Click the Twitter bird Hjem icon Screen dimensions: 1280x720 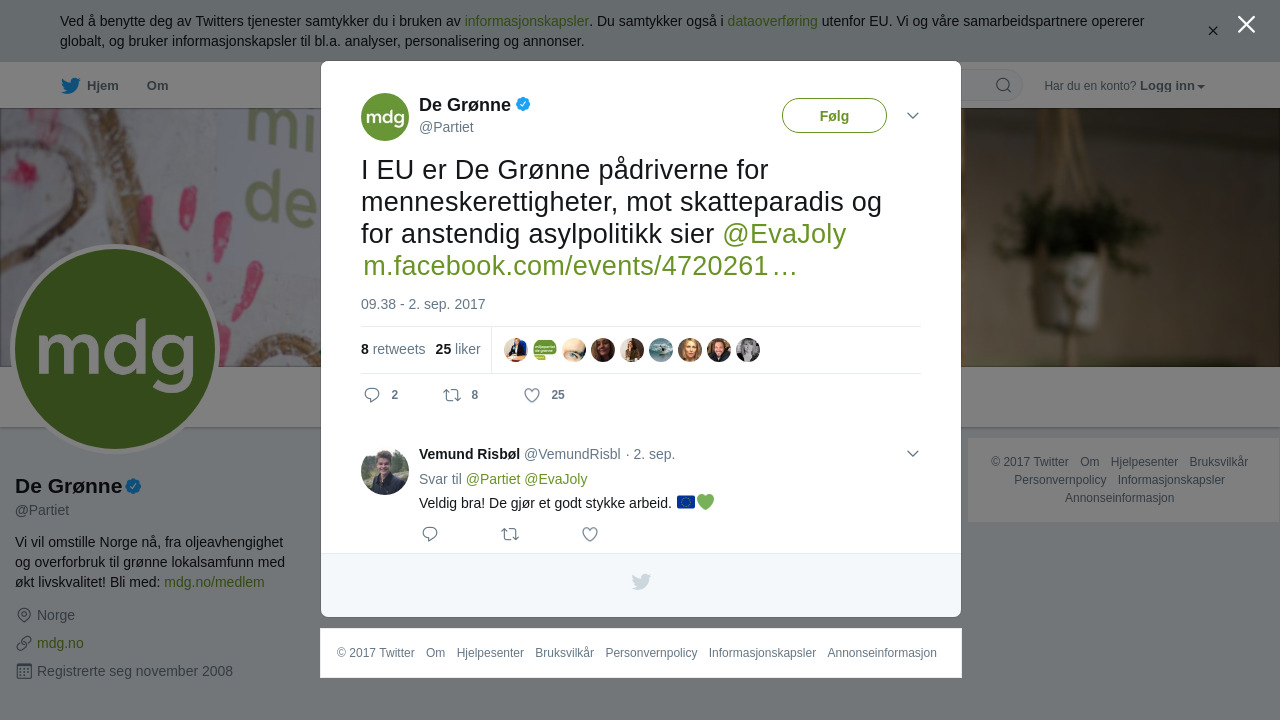click(x=70, y=86)
